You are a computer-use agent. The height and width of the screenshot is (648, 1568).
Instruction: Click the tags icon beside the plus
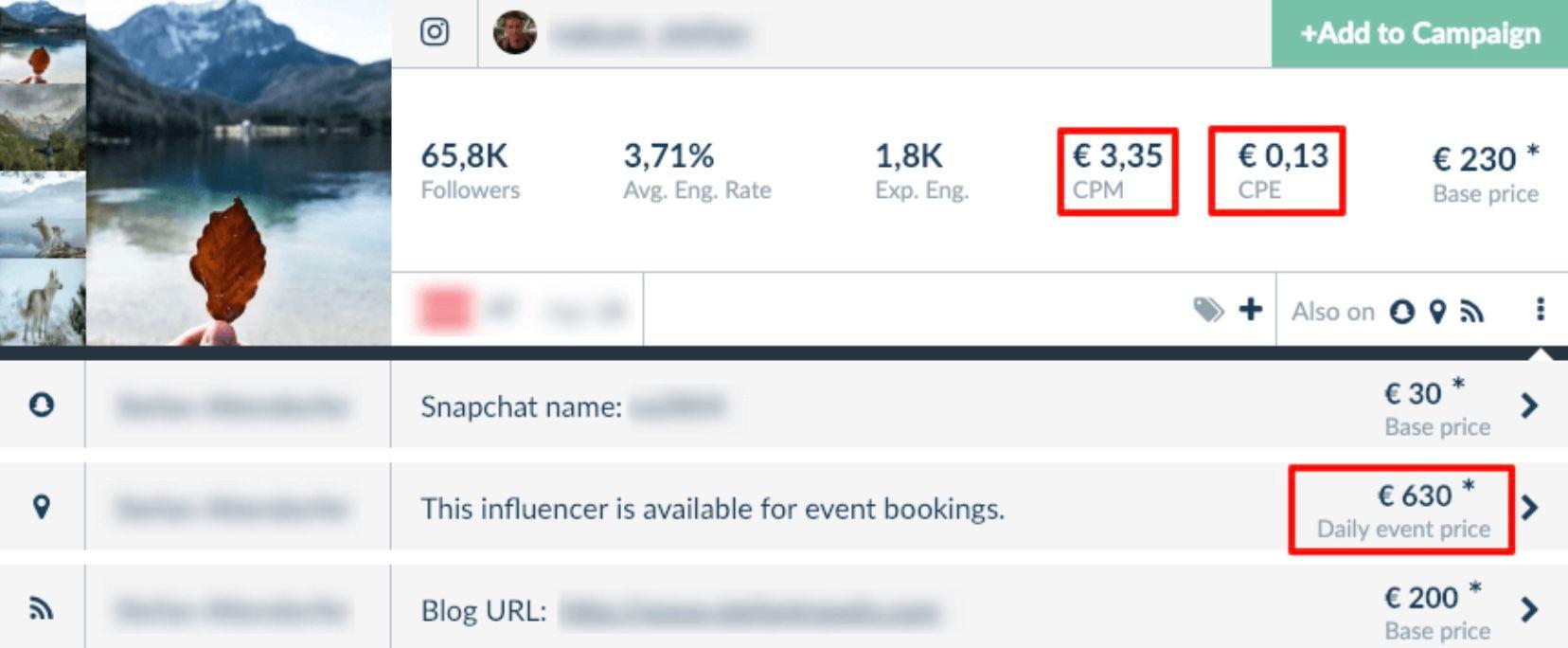tap(1208, 309)
